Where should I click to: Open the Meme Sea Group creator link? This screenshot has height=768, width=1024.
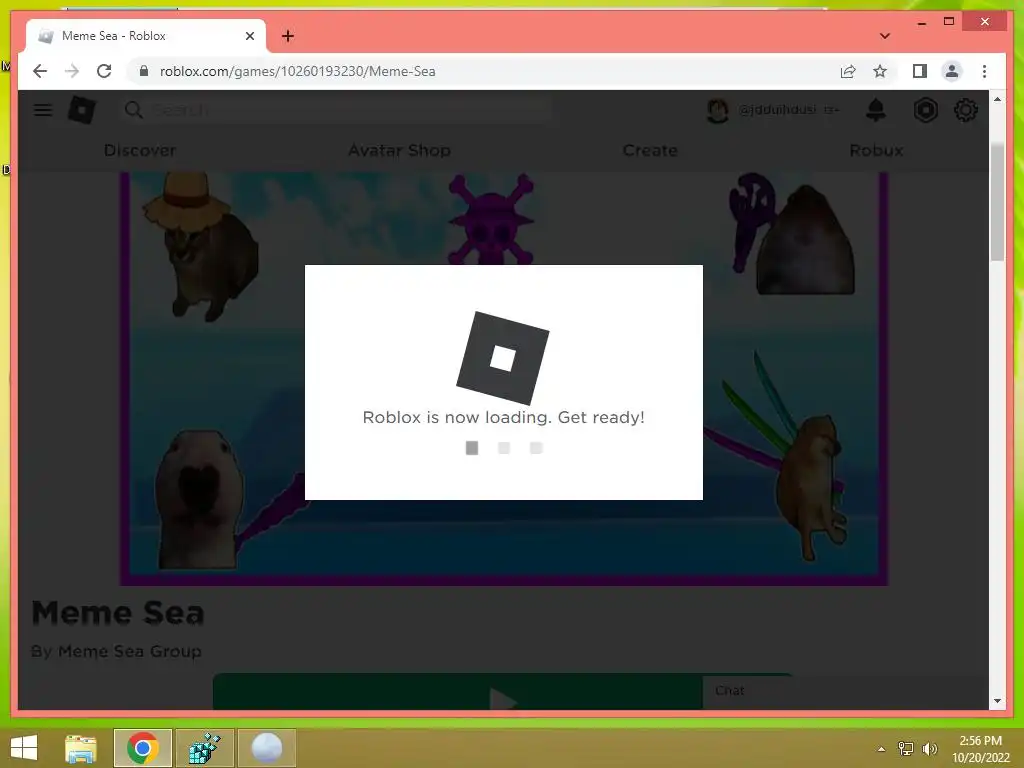[x=129, y=651]
